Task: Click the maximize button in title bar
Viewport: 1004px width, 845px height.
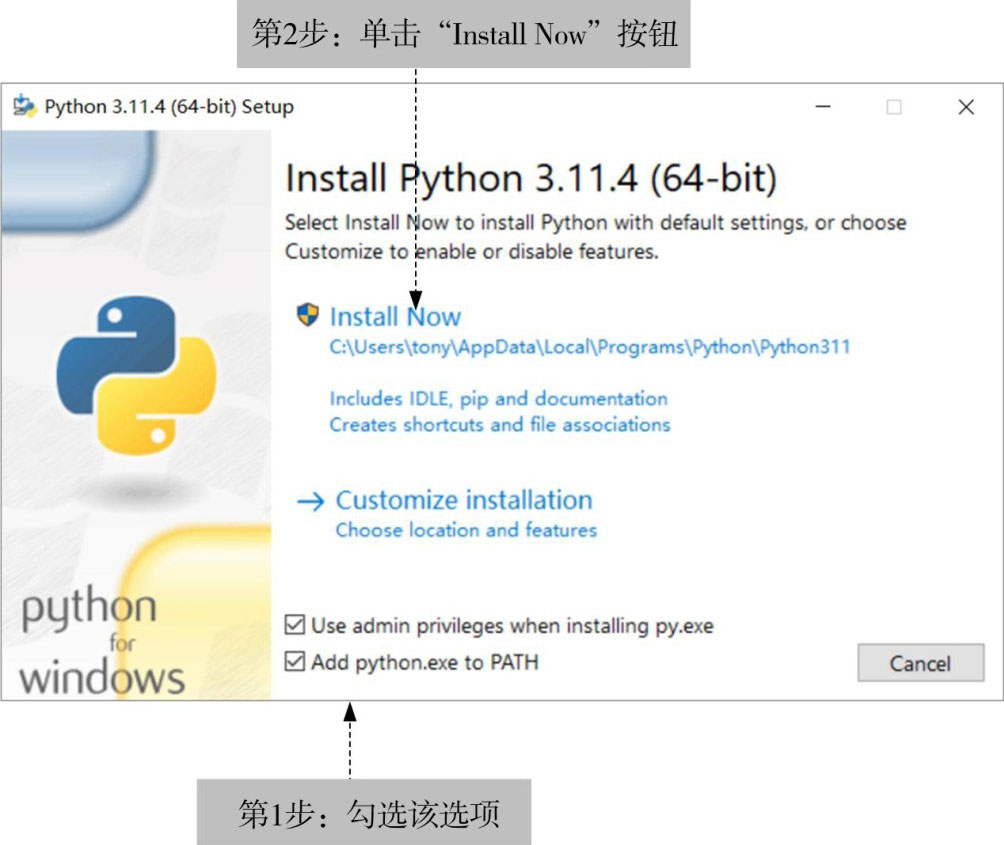Action: tap(894, 107)
